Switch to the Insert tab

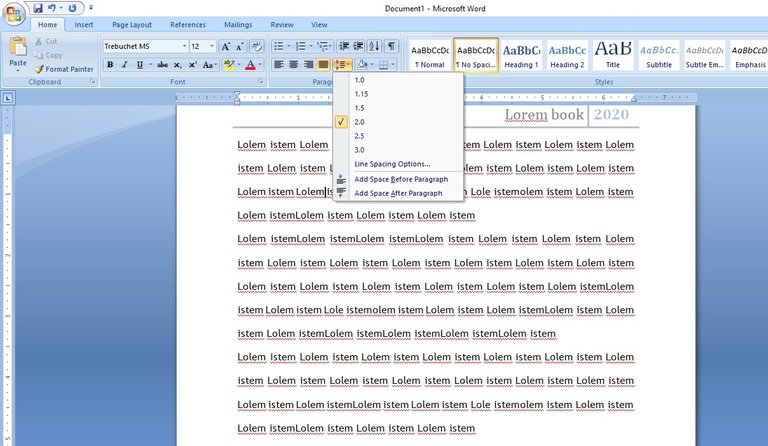point(84,24)
